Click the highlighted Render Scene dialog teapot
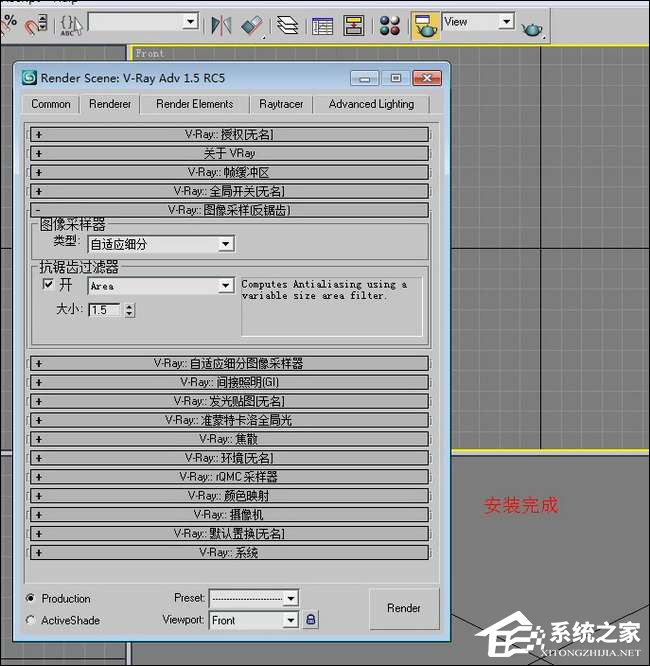 425,26
